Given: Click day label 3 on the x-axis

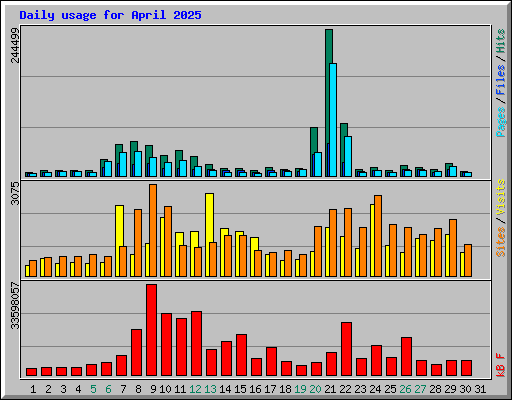Looking at the screenshot, I should 63,389.
